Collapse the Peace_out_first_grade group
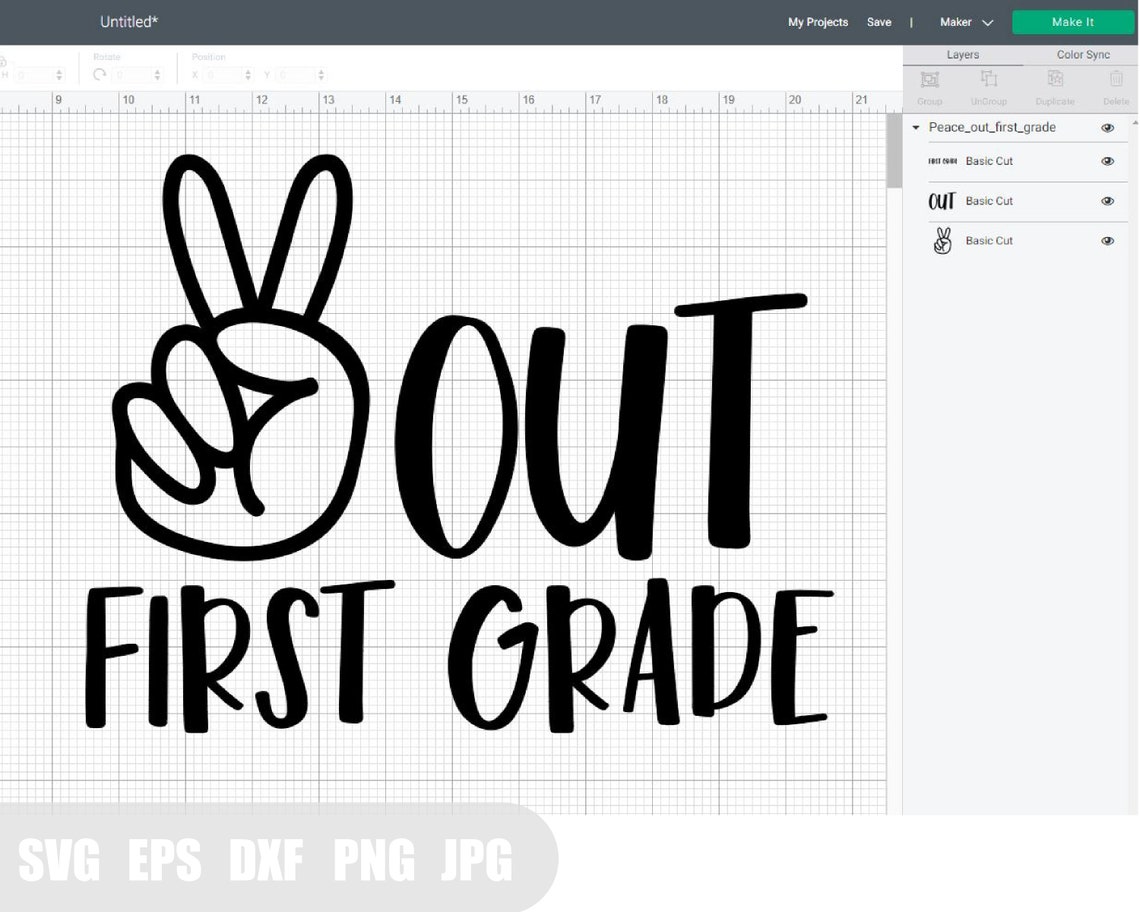This screenshot has height=912, width=1140. (915, 128)
